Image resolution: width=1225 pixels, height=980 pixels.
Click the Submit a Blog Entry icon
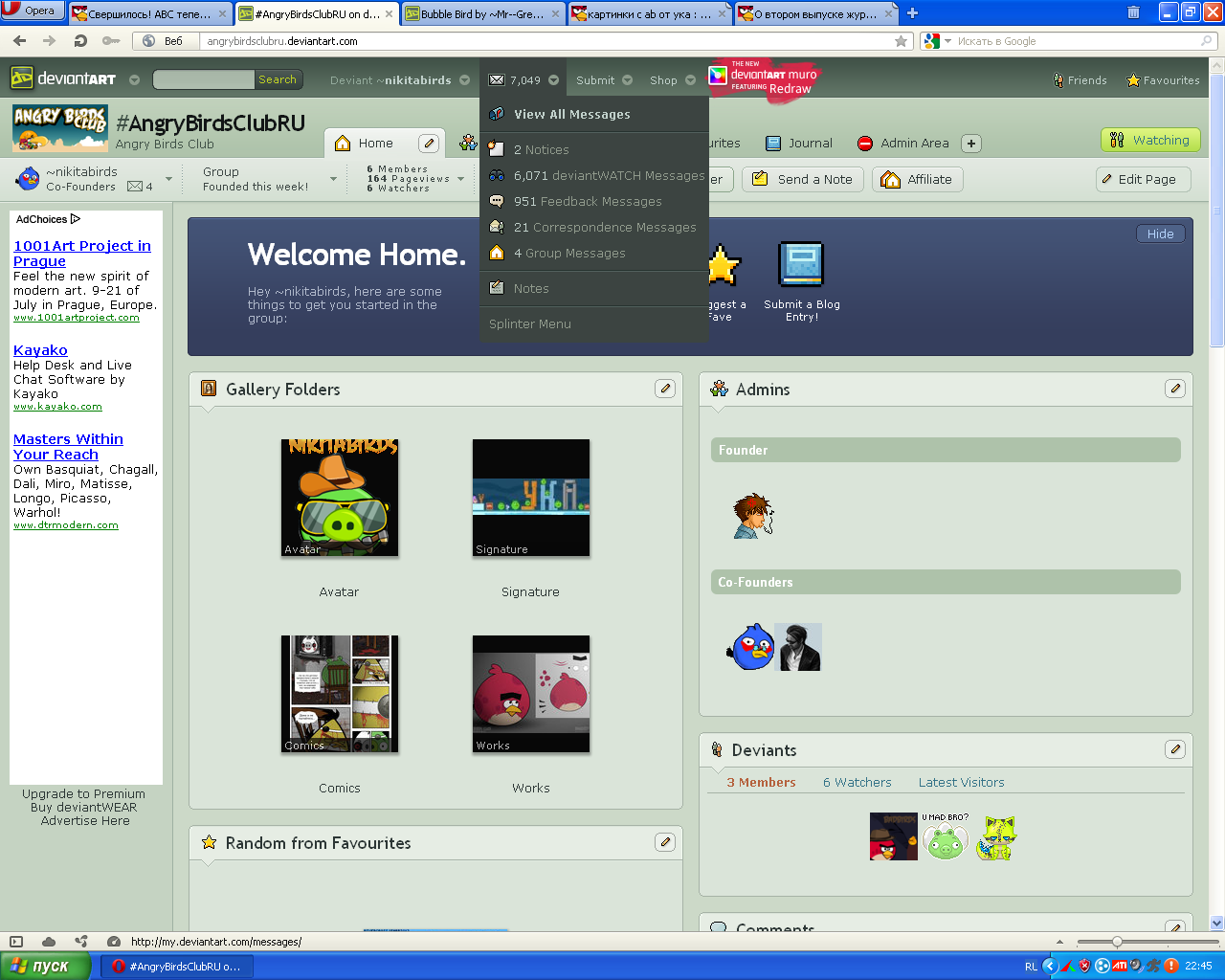[x=801, y=265]
